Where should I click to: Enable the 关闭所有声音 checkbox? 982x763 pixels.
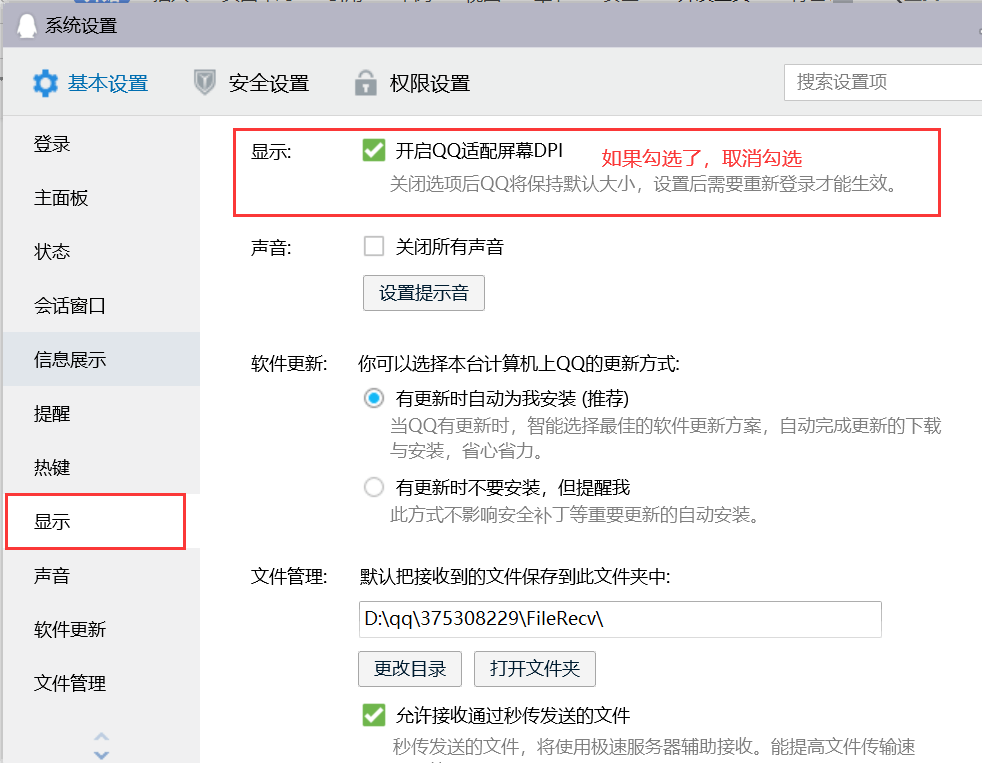(374, 246)
